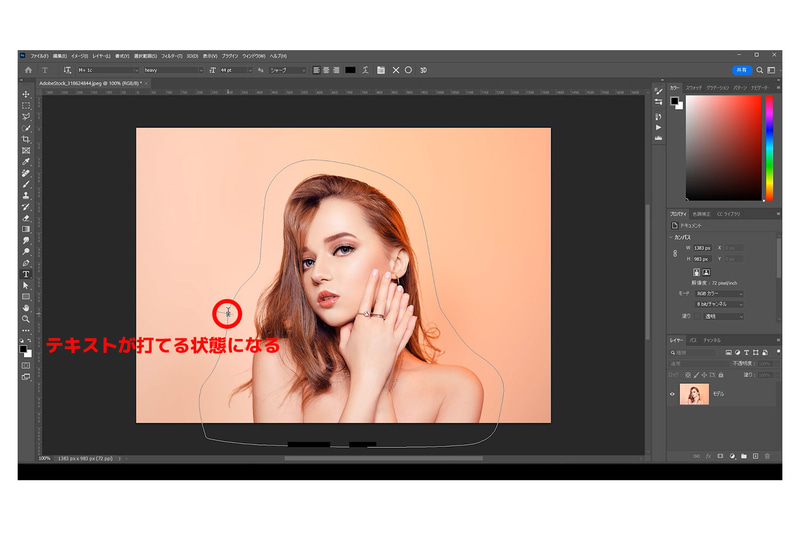The image size is (800, 533).
Task: Add a layer style (fx)
Action: click(709, 456)
